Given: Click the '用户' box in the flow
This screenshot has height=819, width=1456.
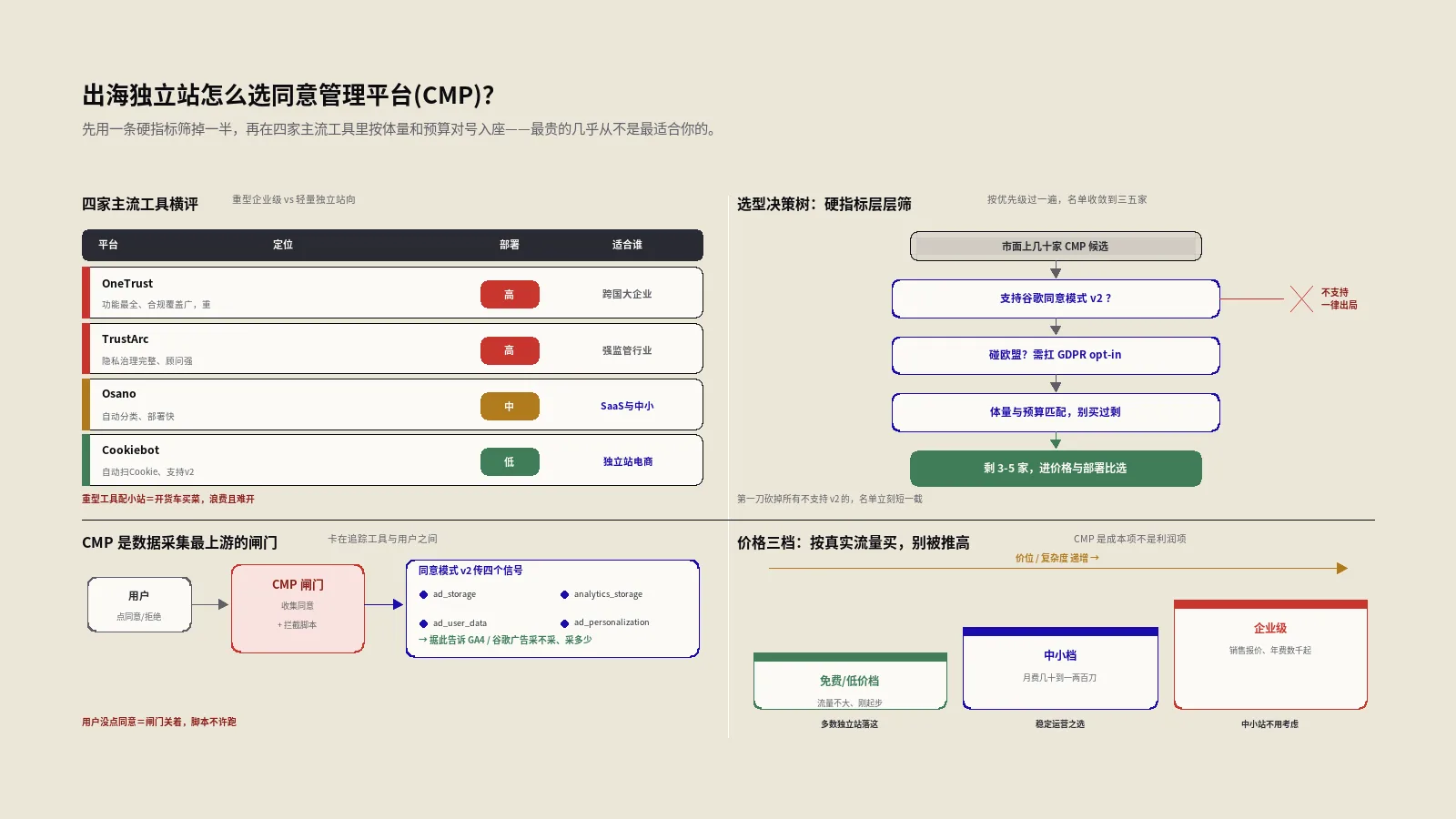Looking at the screenshot, I should [x=139, y=604].
